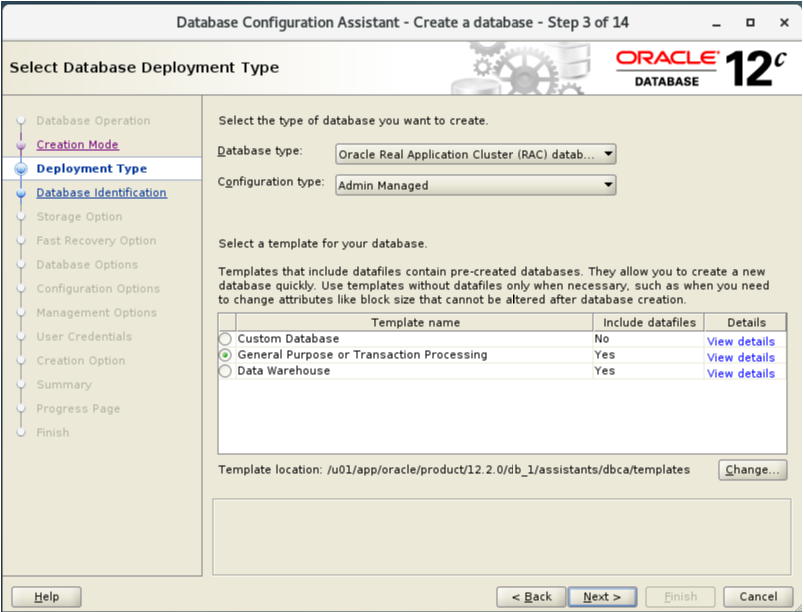Screen dimensions: 804x612
Task: Click the Management Options step label
Action: (96, 313)
